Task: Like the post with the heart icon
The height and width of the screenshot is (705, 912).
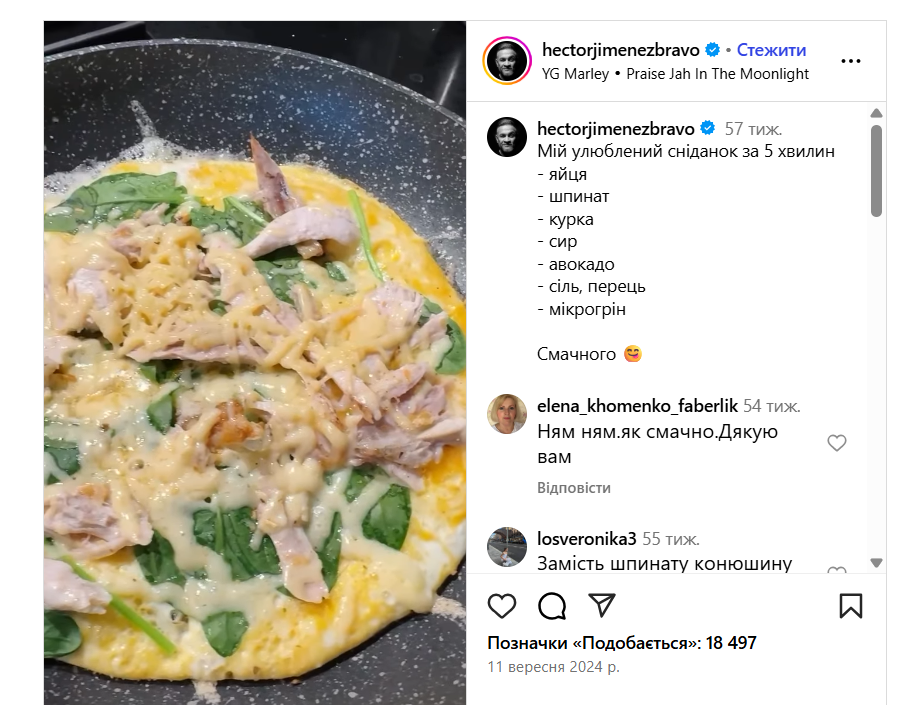Action: (502, 606)
